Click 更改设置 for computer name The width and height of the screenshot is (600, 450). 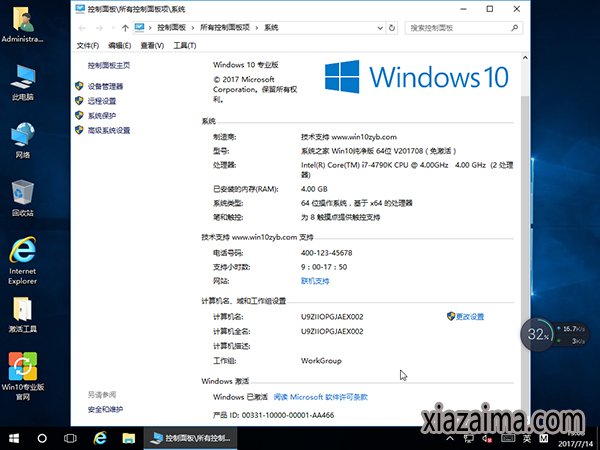(x=470, y=316)
